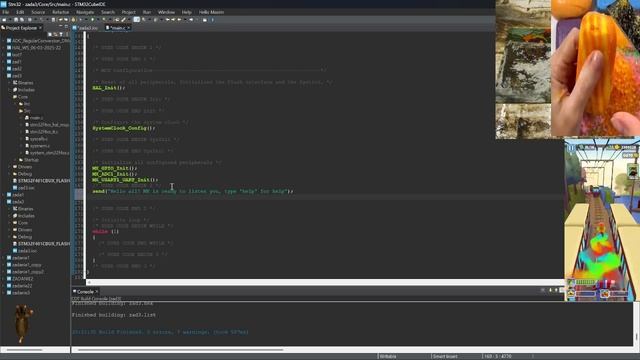Select the ZADANIE2 project

pos(20,279)
